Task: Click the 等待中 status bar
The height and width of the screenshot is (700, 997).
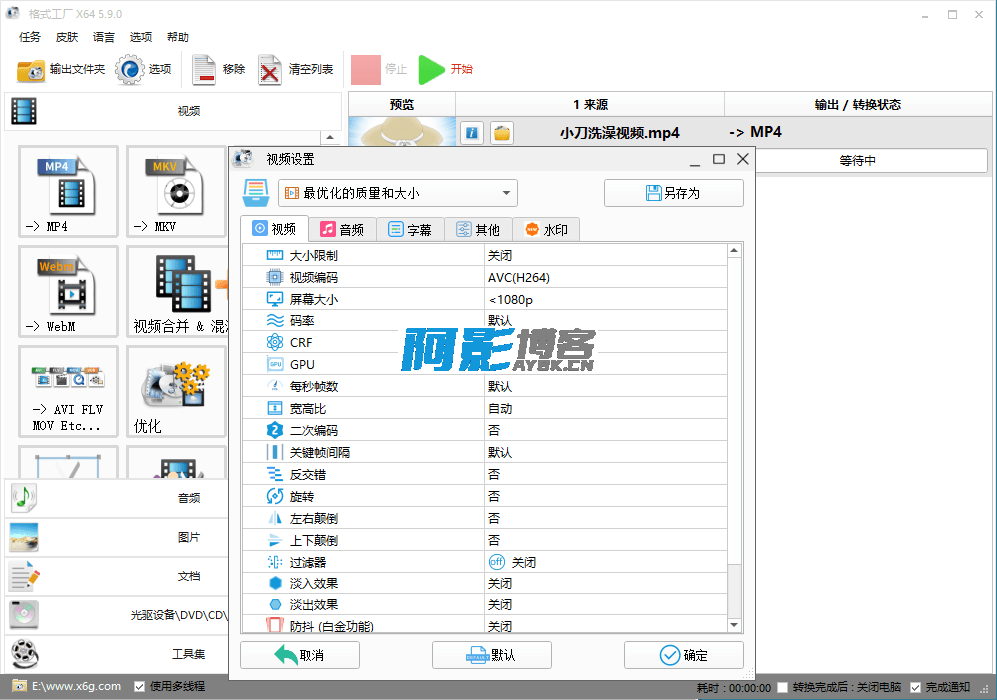Action: (x=858, y=161)
